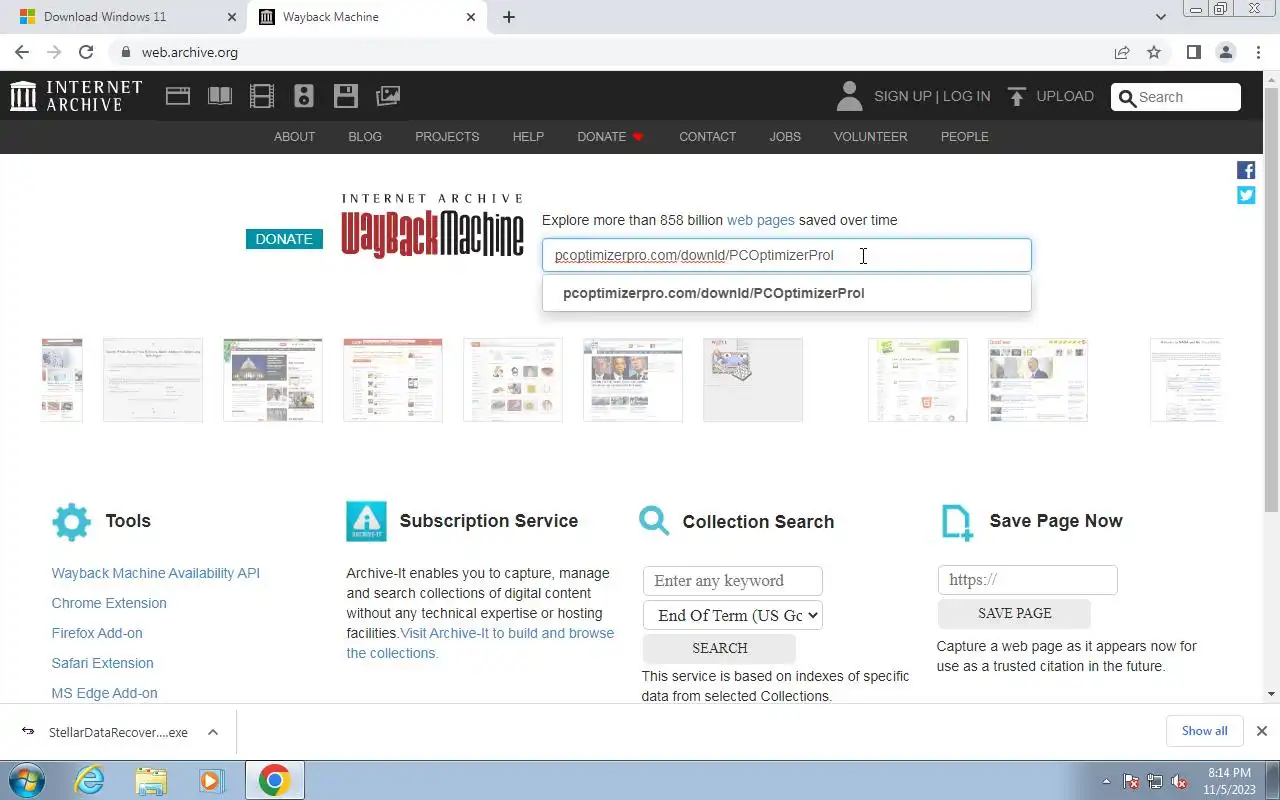Go back in browser history
Viewport: 1280px width, 800px height.
point(22,52)
